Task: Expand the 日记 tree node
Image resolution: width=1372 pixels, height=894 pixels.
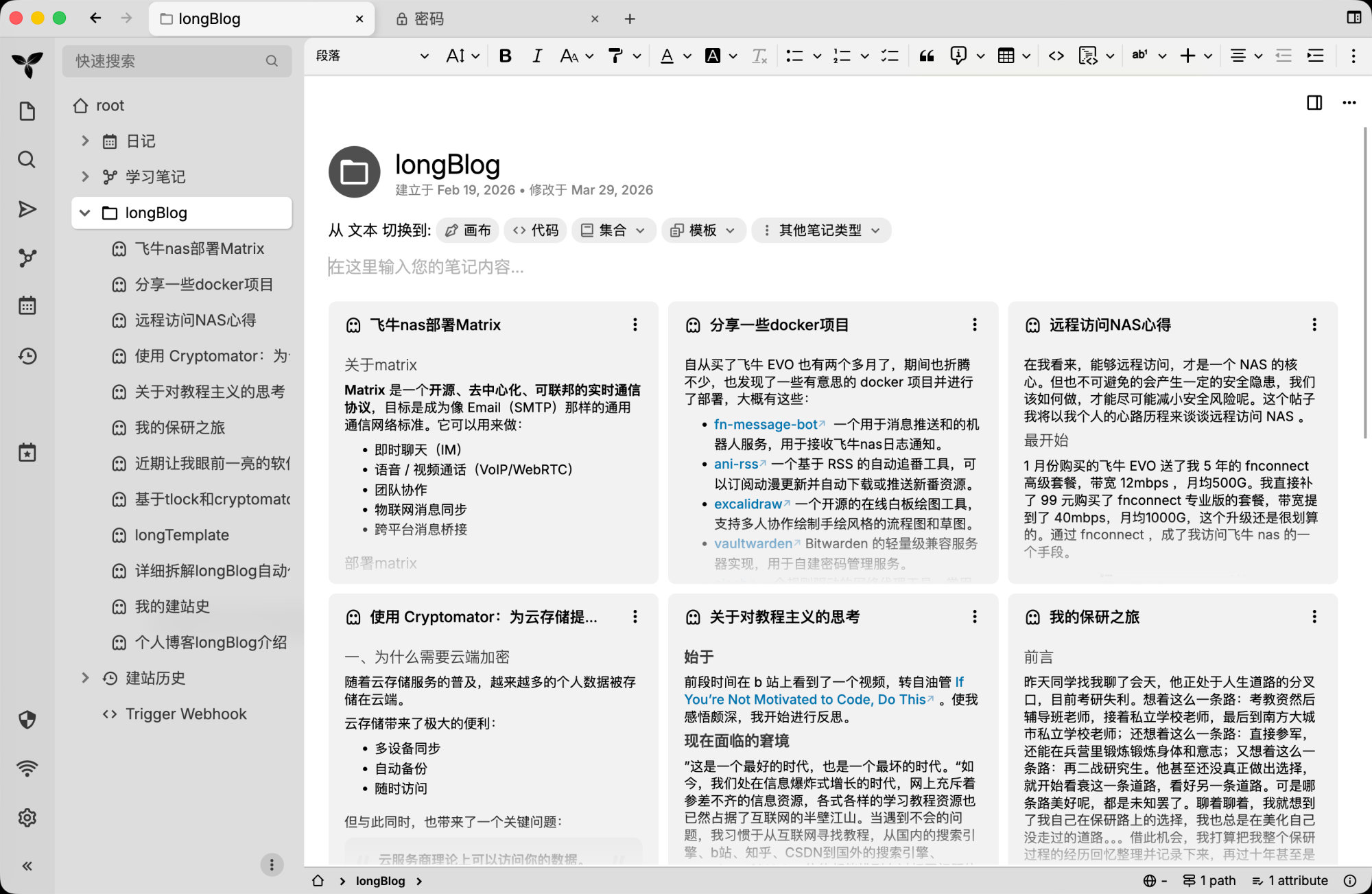Action: (x=85, y=141)
